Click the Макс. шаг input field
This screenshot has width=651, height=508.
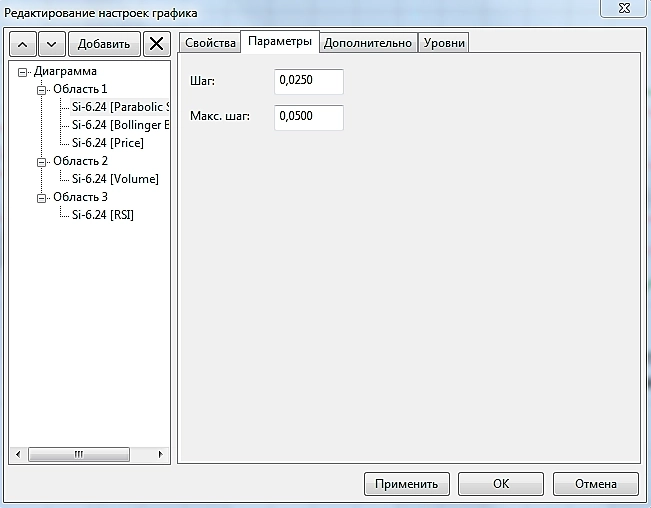click(308, 117)
